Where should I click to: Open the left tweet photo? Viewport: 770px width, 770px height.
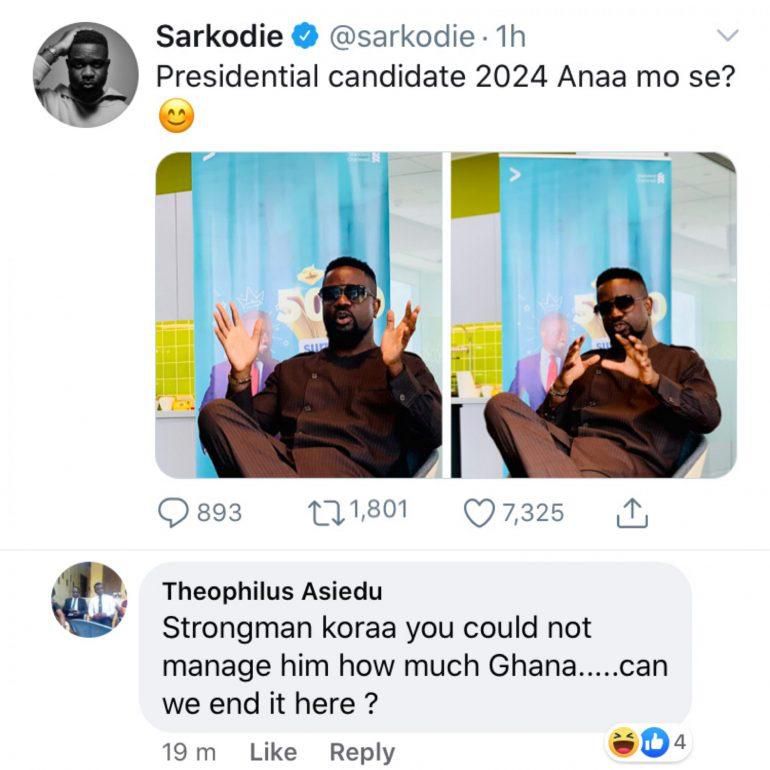[x=298, y=315]
